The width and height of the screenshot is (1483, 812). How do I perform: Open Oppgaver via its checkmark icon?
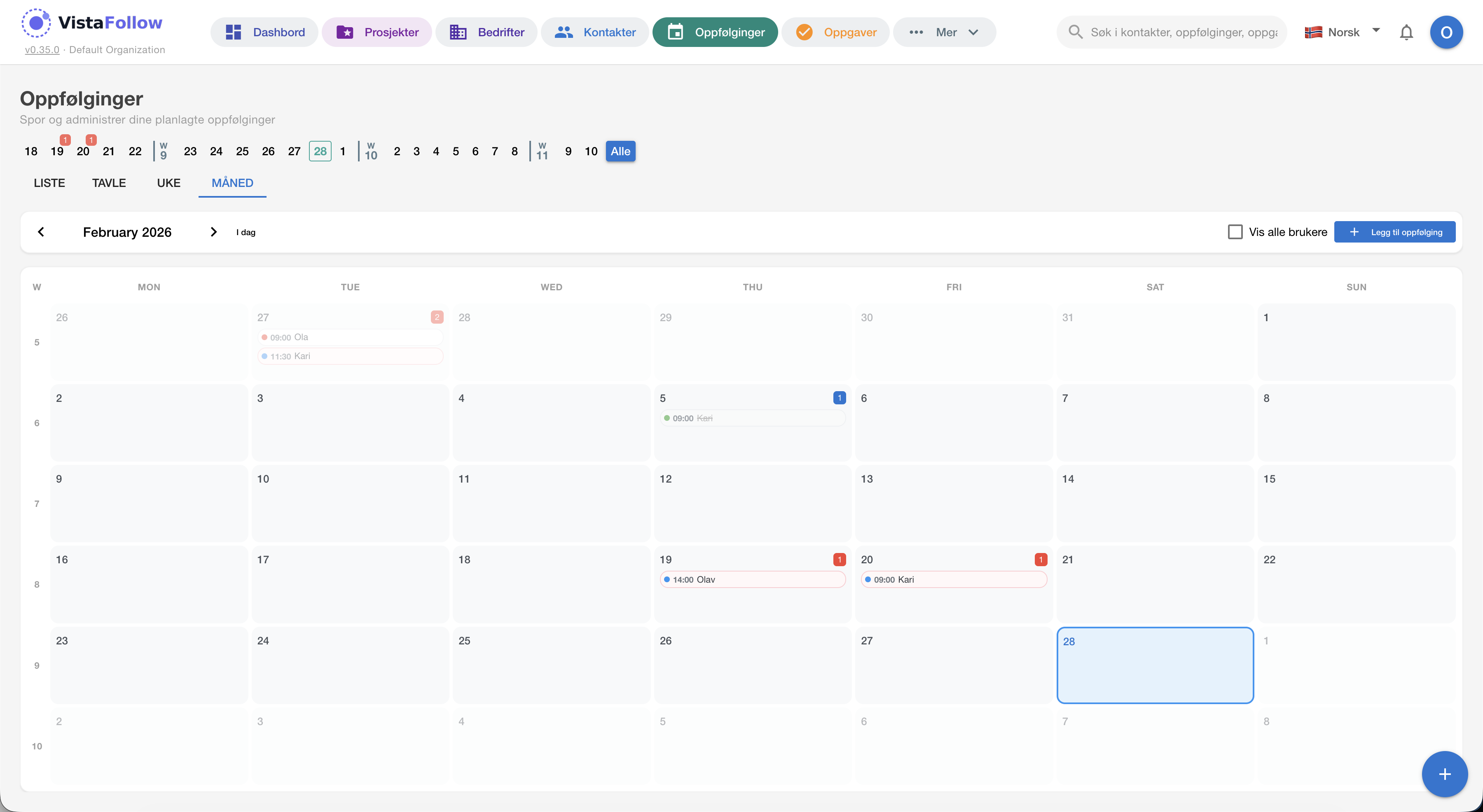coord(804,32)
